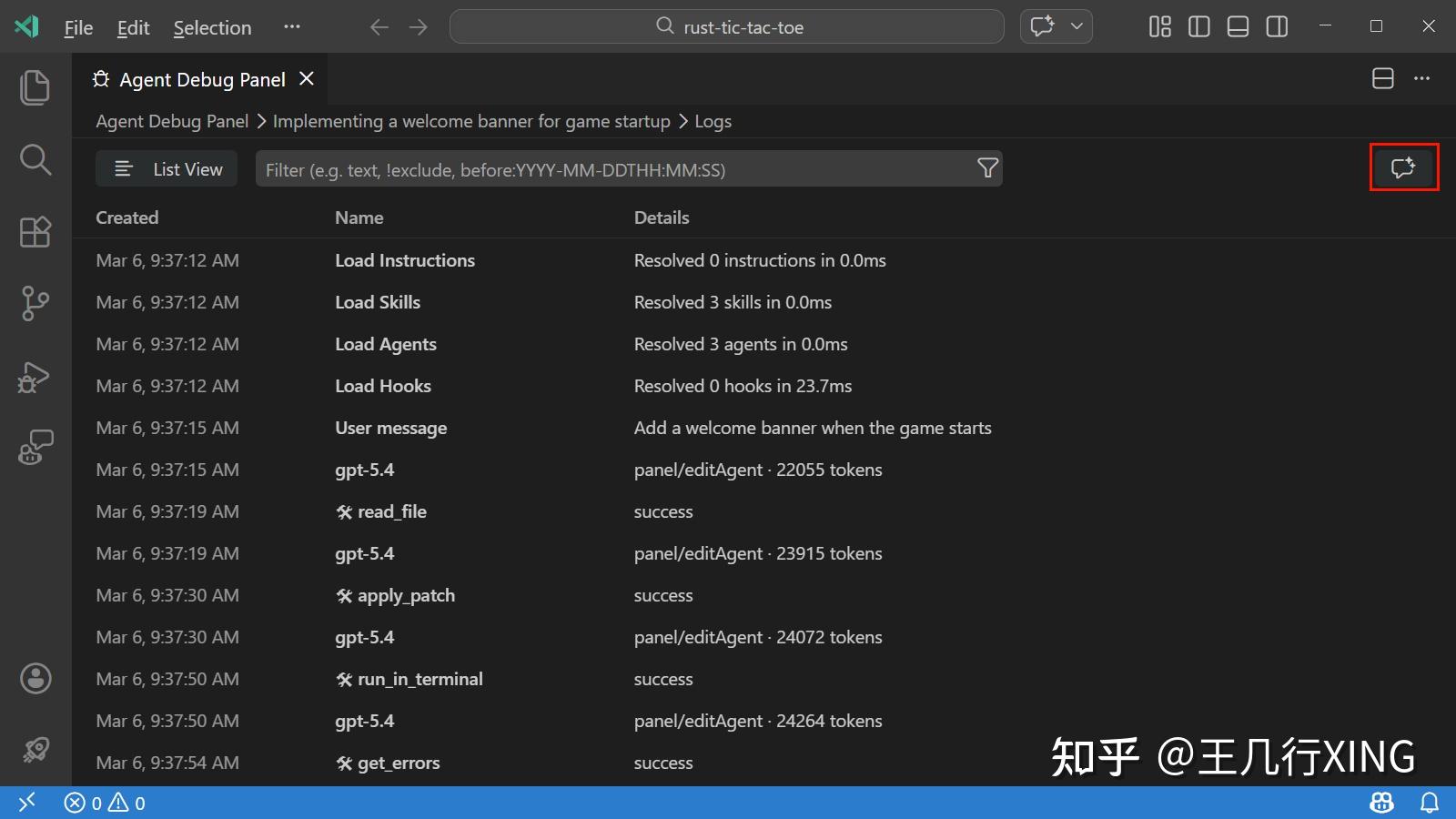Toggle the bottom panel visibility
This screenshot has width=1456, height=819.
point(1239,27)
